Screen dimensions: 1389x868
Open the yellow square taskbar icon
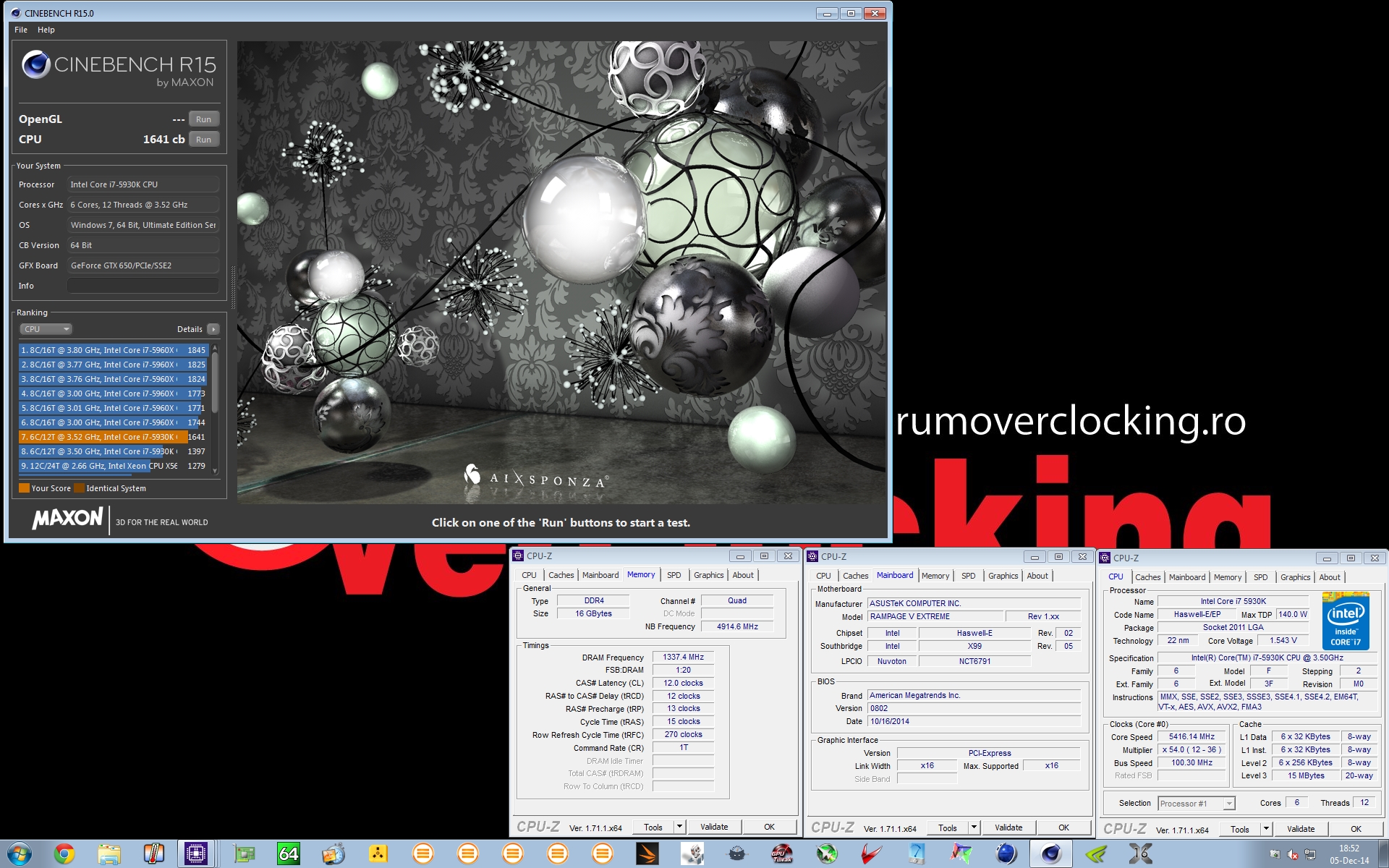click(x=378, y=854)
